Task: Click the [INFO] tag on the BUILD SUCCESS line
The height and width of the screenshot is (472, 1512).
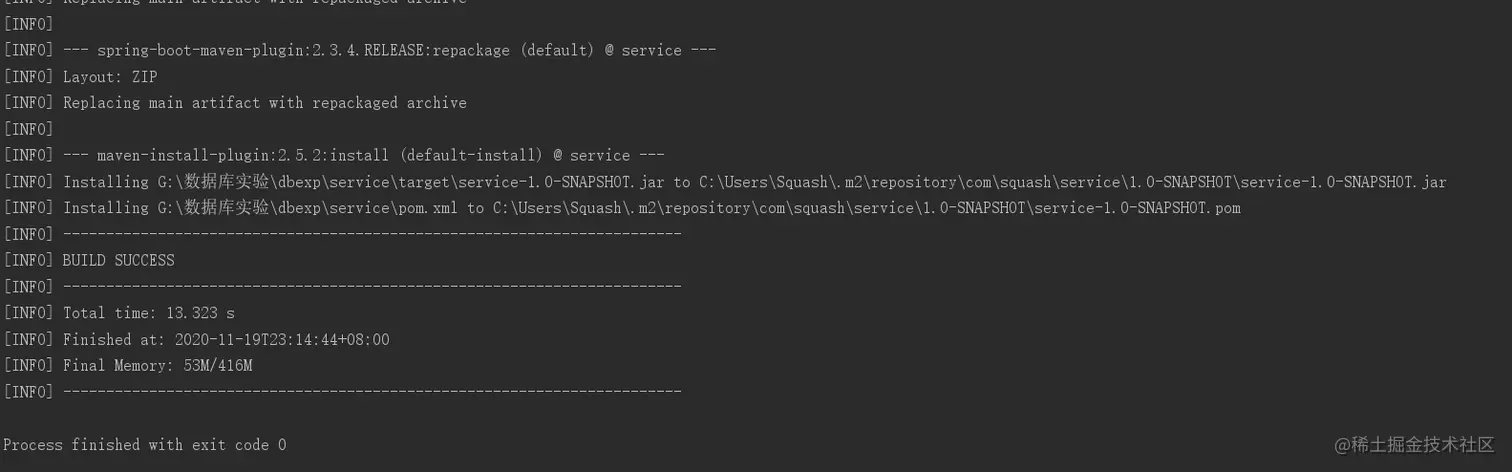Action: pos(28,260)
